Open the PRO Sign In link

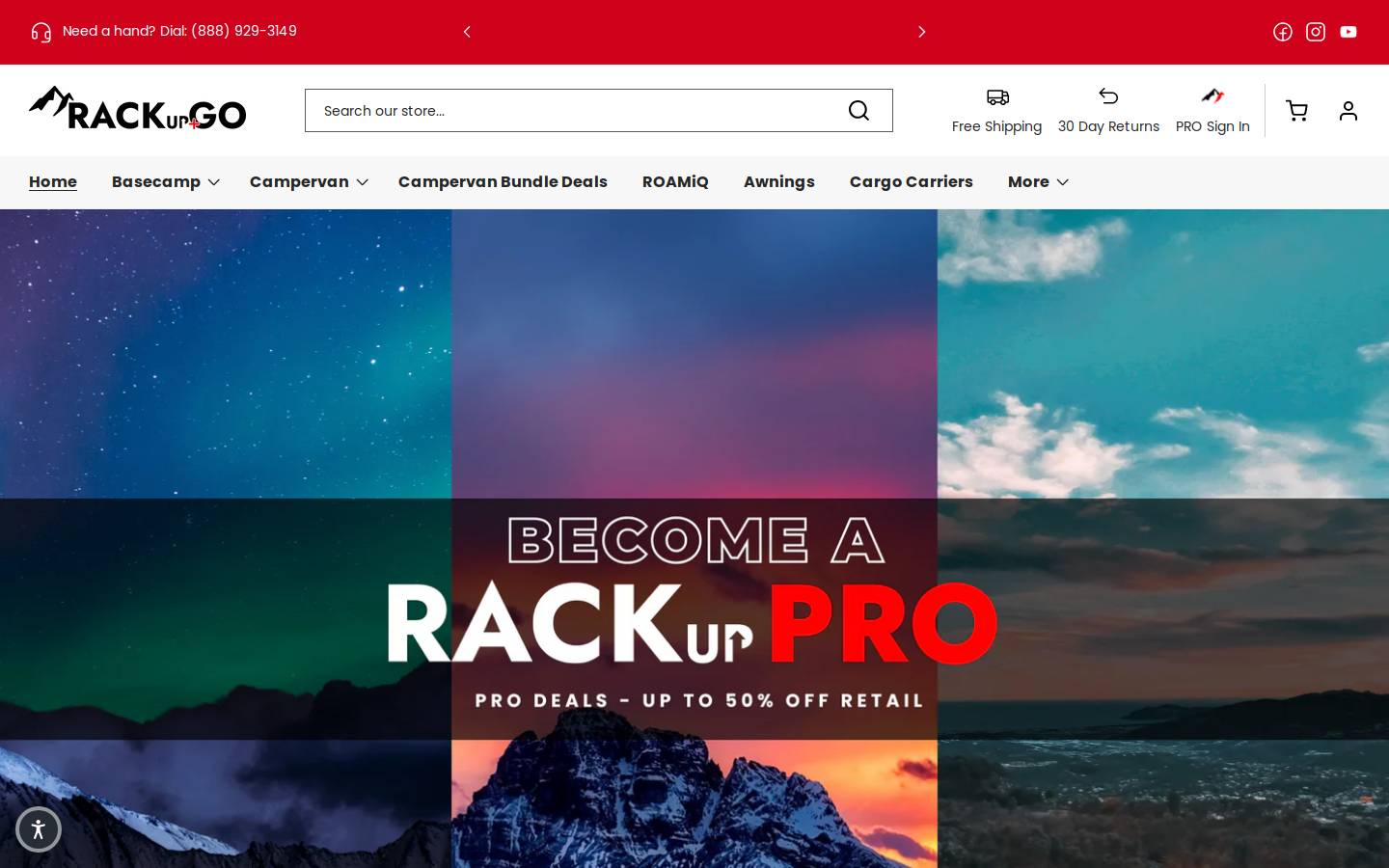1212,126
